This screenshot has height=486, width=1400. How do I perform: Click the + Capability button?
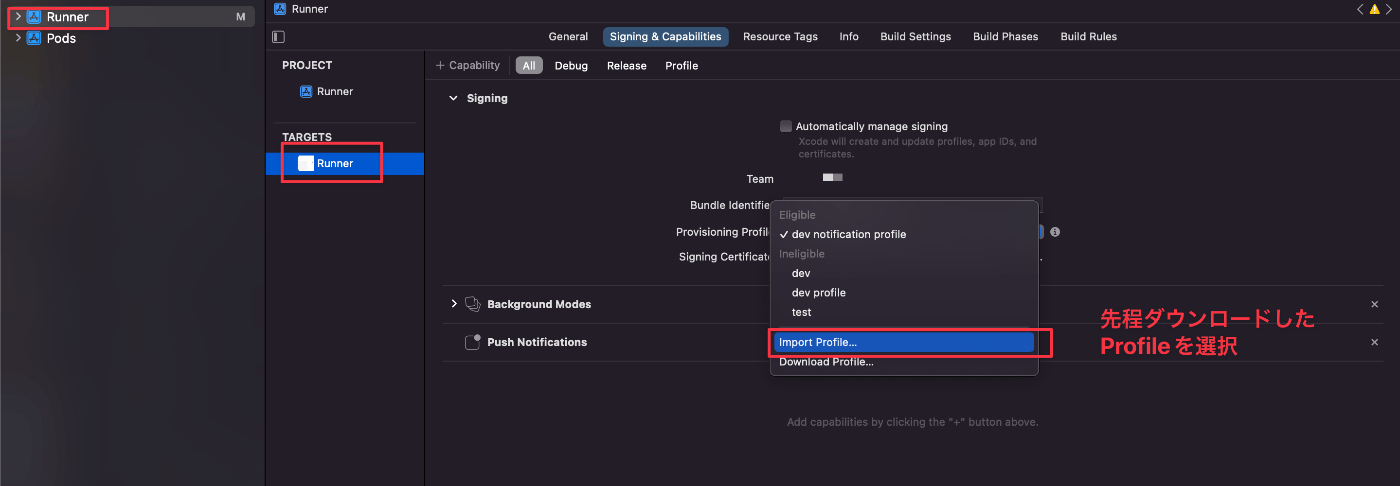pos(468,66)
